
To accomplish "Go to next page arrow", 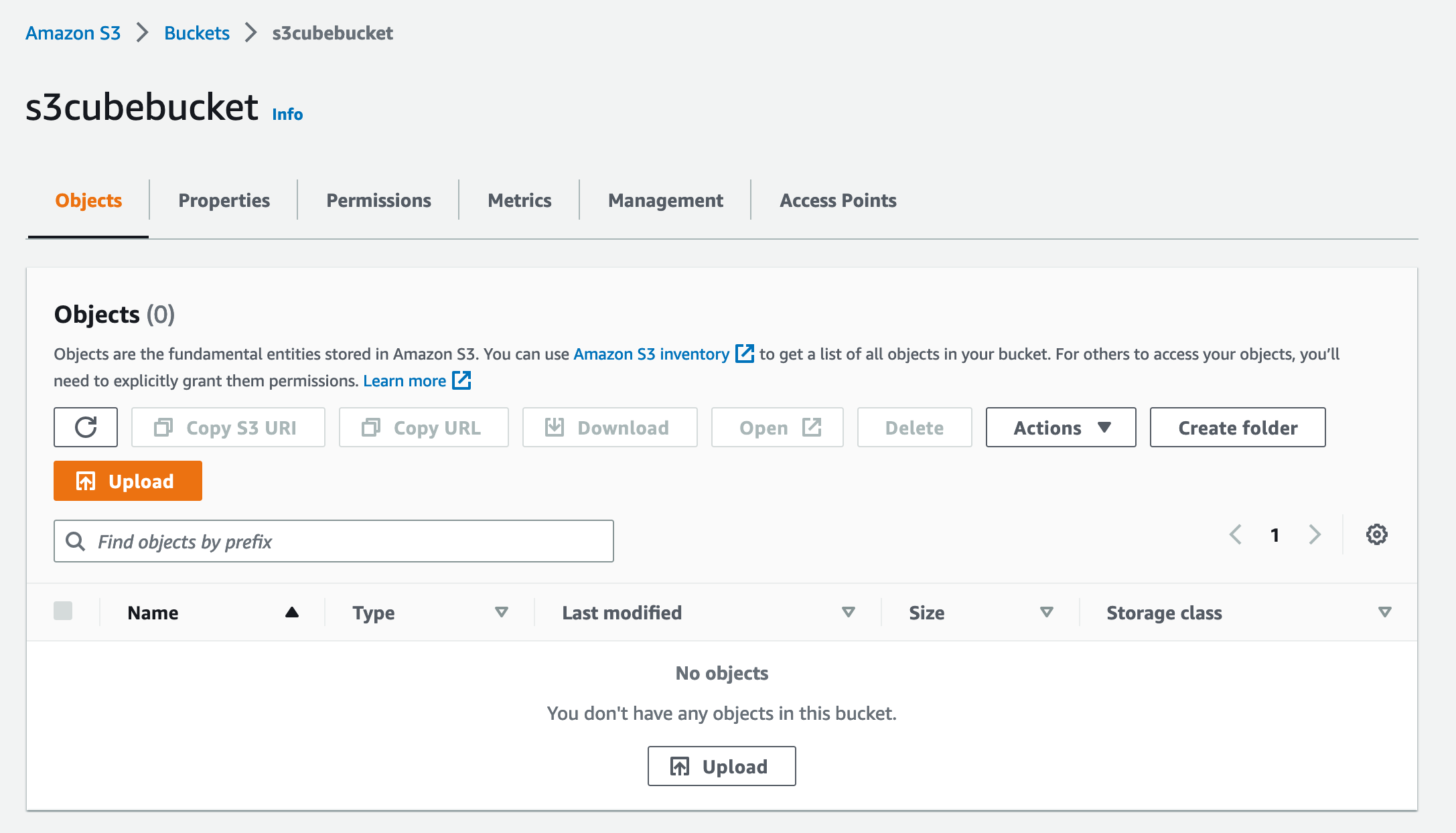I will pyautogui.click(x=1315, y=534).
